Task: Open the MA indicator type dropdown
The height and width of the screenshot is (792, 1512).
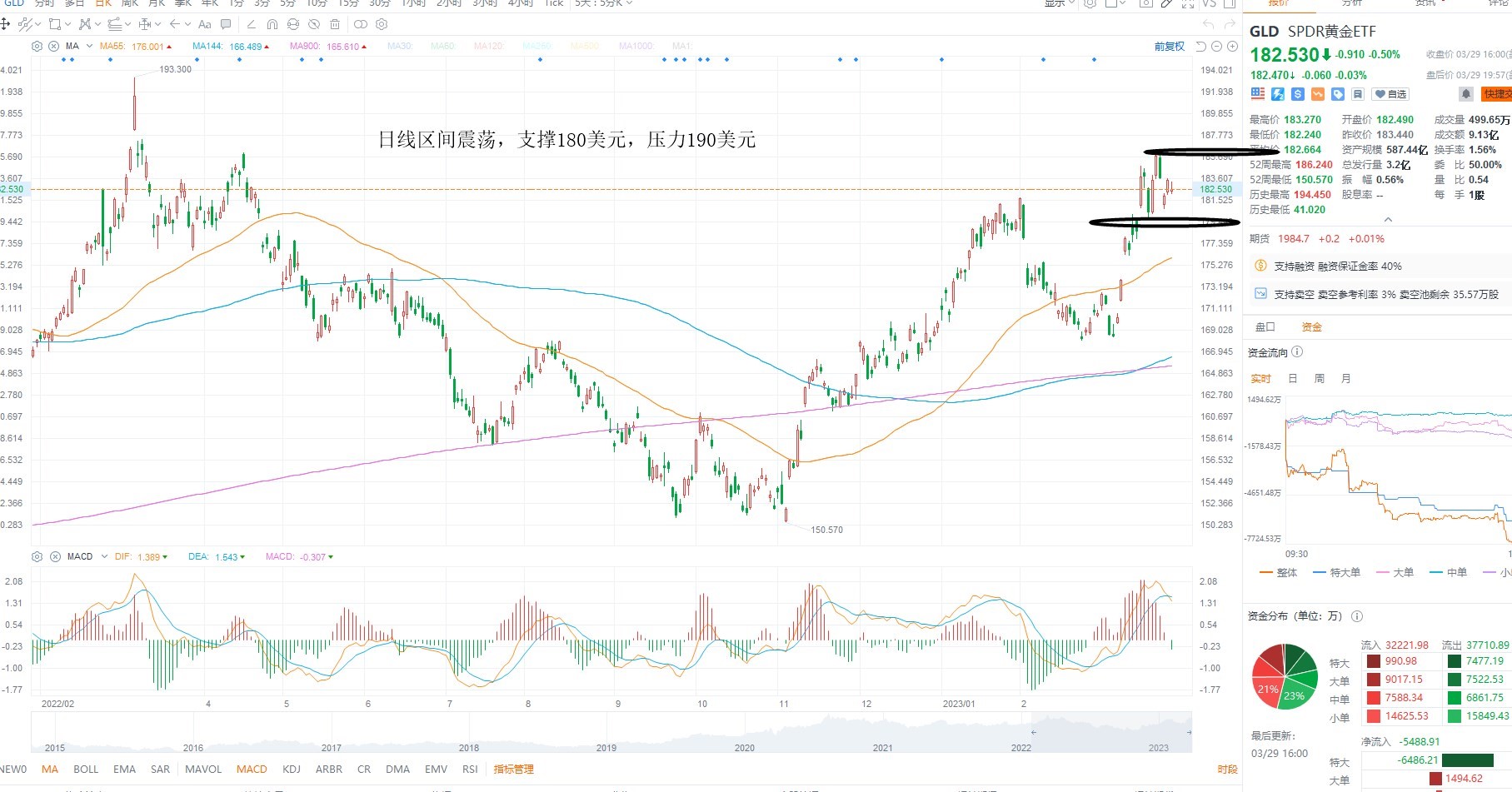Action: point(89,47)
